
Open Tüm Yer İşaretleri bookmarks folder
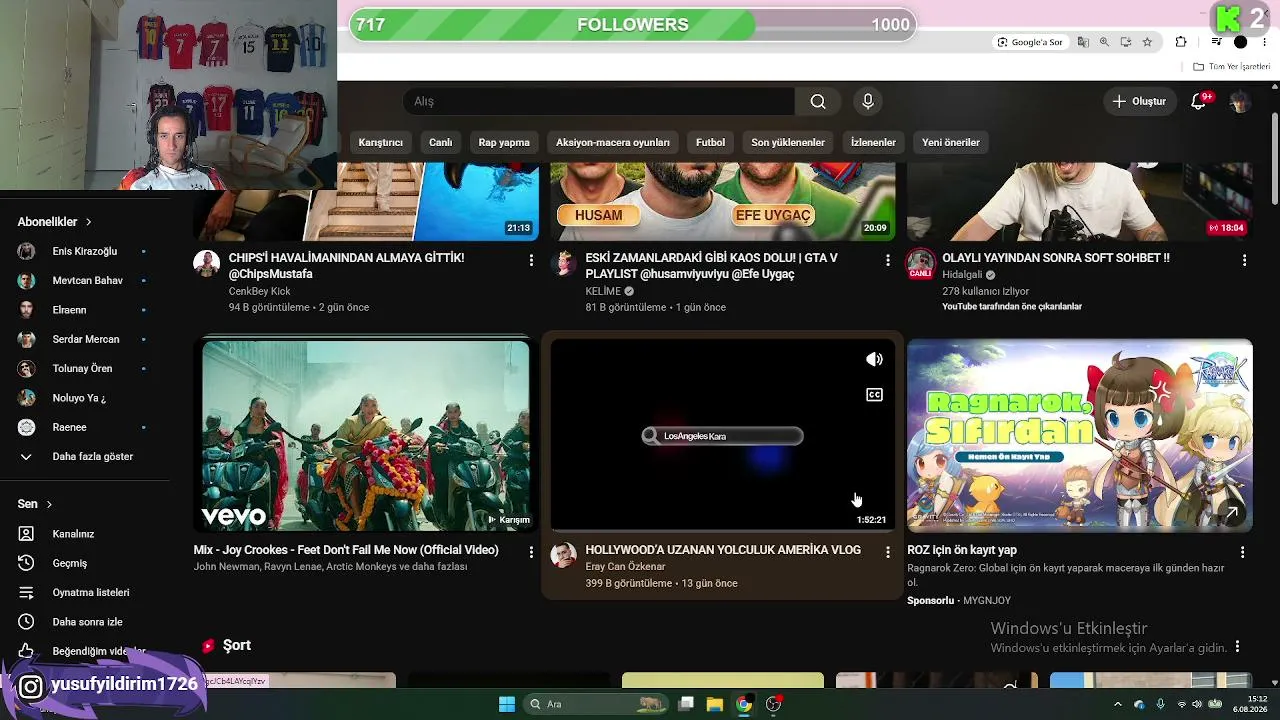point(1232,67)
